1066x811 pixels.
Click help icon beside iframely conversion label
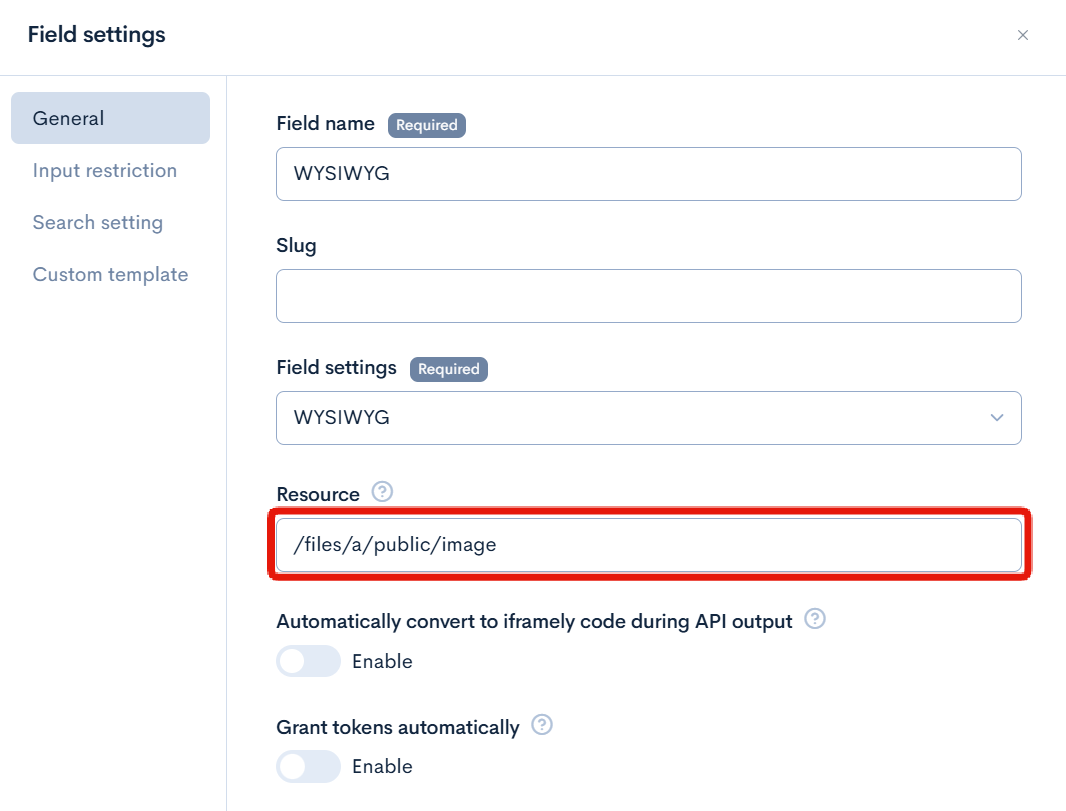(x=816, y=620)
